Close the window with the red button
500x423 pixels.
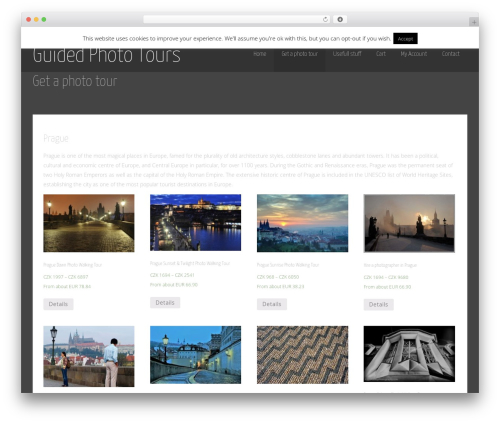click(29, 20)
